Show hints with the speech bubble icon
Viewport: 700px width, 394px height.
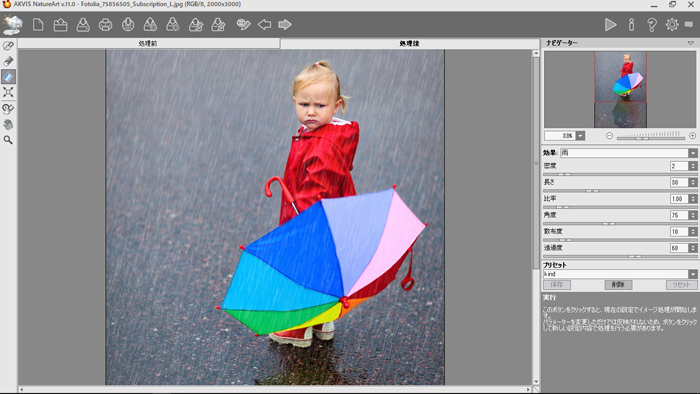click(689, 25)
